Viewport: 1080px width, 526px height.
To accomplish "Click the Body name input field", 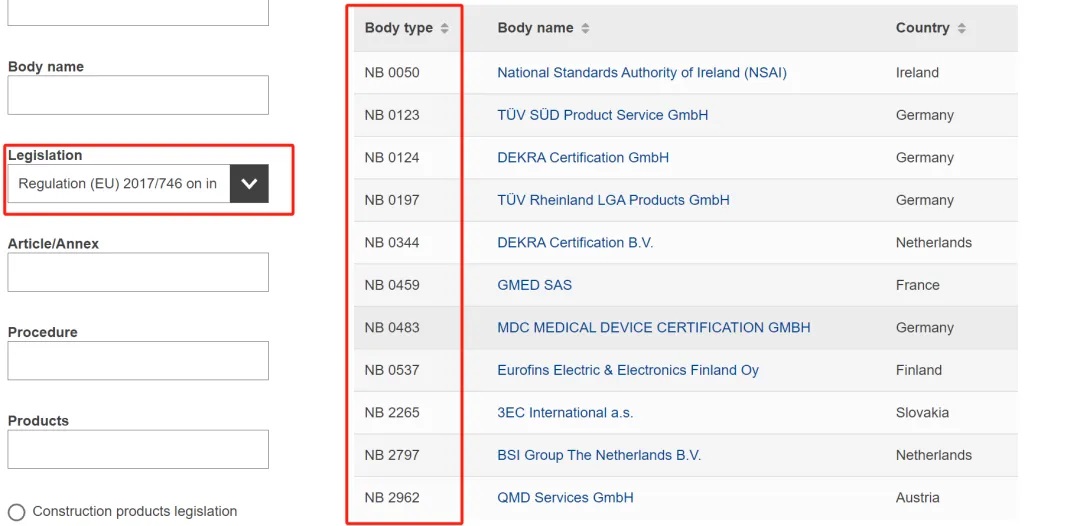I will pos(138,95).
